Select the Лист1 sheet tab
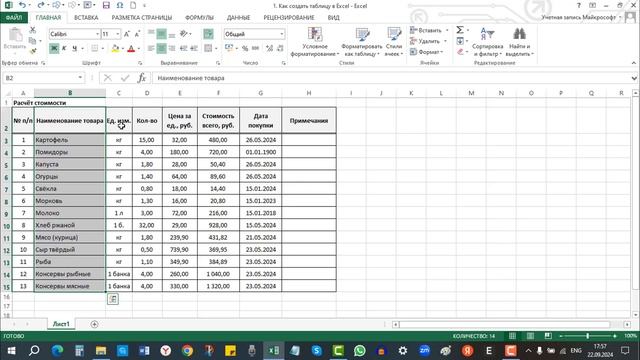Image resolution: width=640 pixels, height=360 pixels. point(61,324)
